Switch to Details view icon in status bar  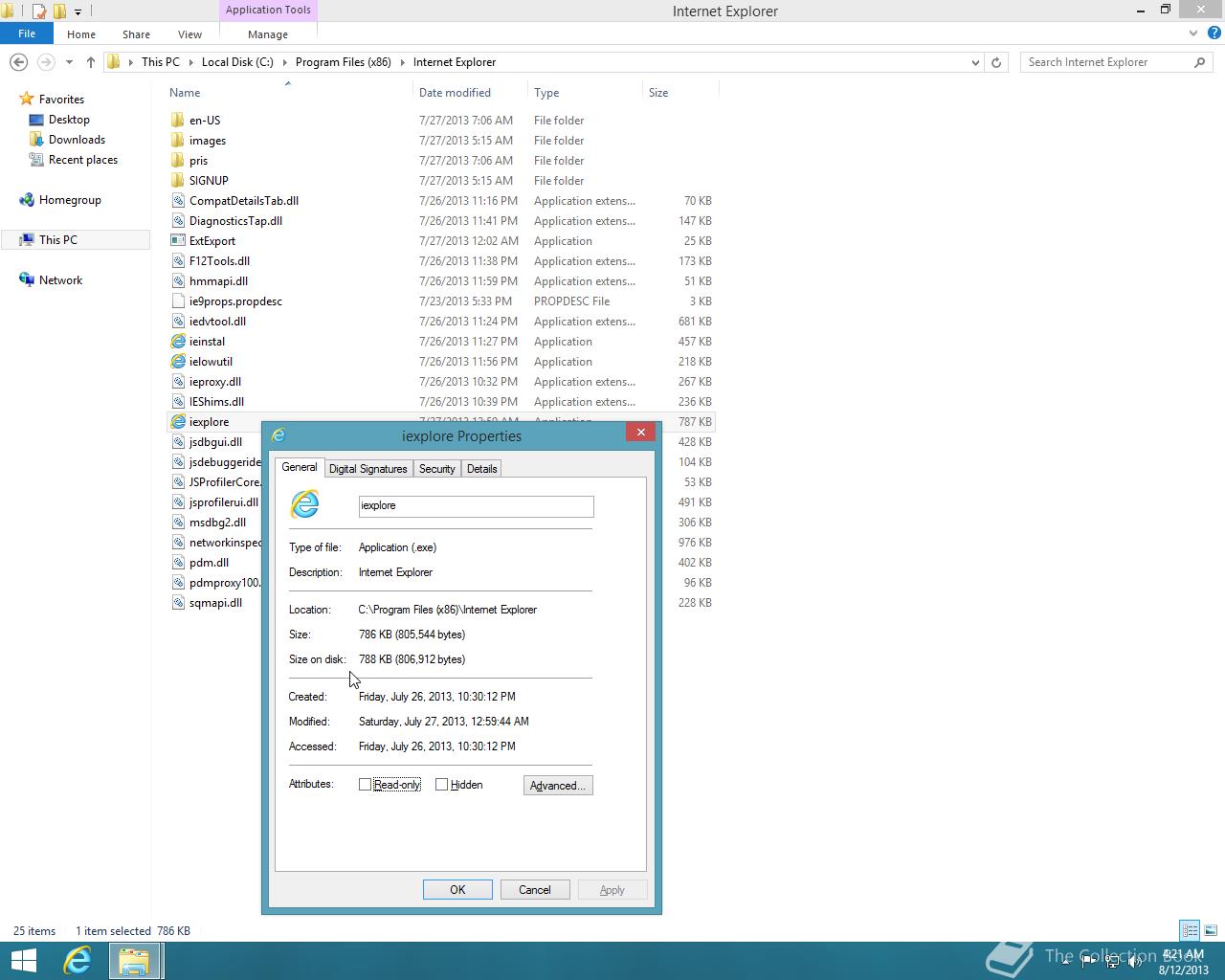(1190, 930)
